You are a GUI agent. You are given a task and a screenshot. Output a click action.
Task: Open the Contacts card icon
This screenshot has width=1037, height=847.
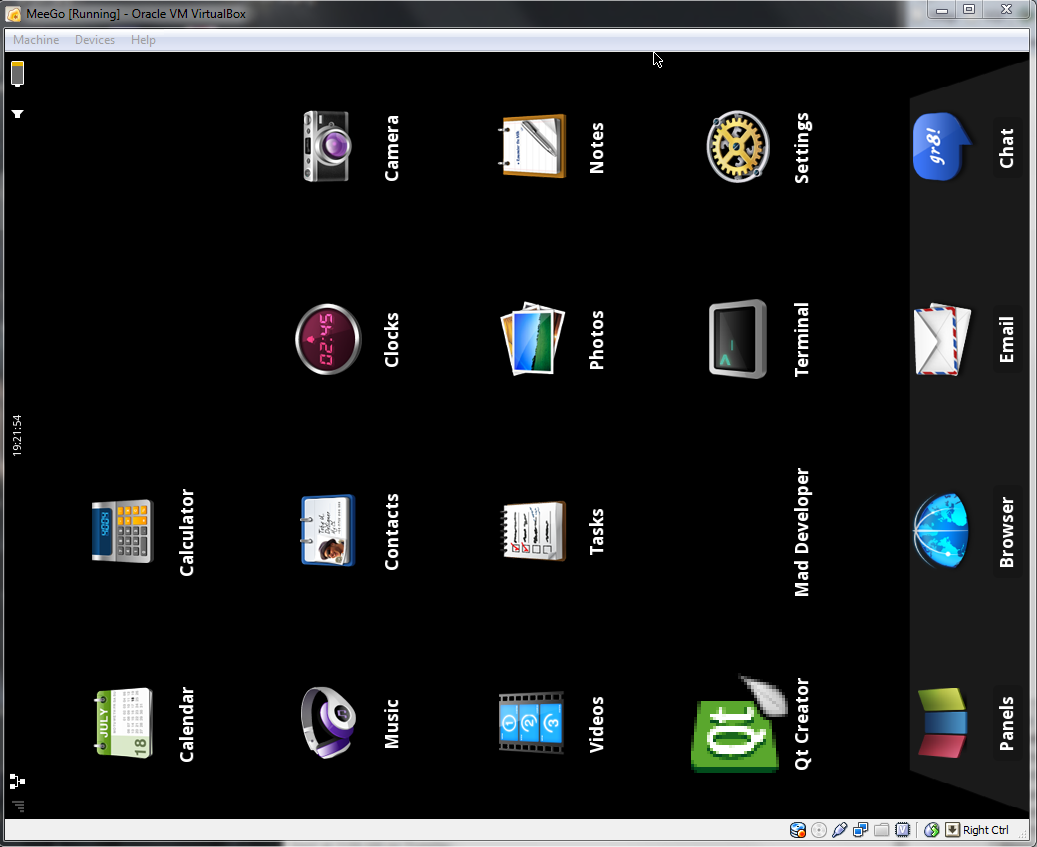(x=327, y=530)
